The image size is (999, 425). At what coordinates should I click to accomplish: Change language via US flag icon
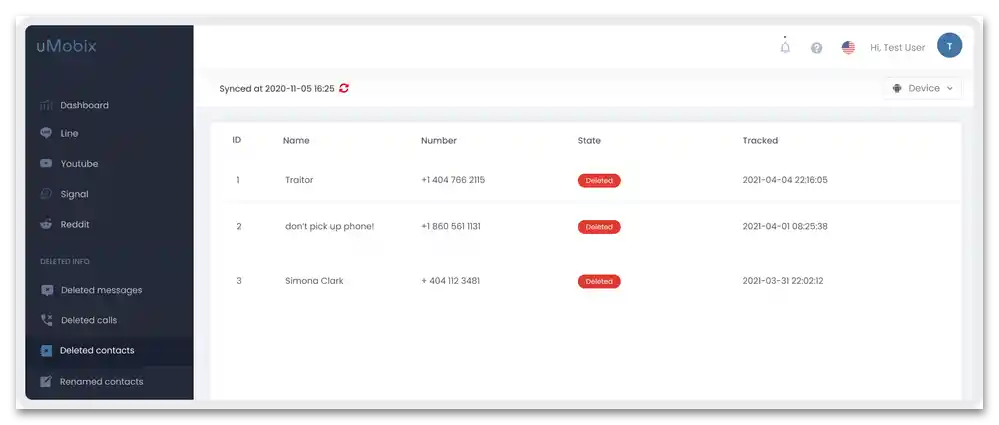[848, 48]
